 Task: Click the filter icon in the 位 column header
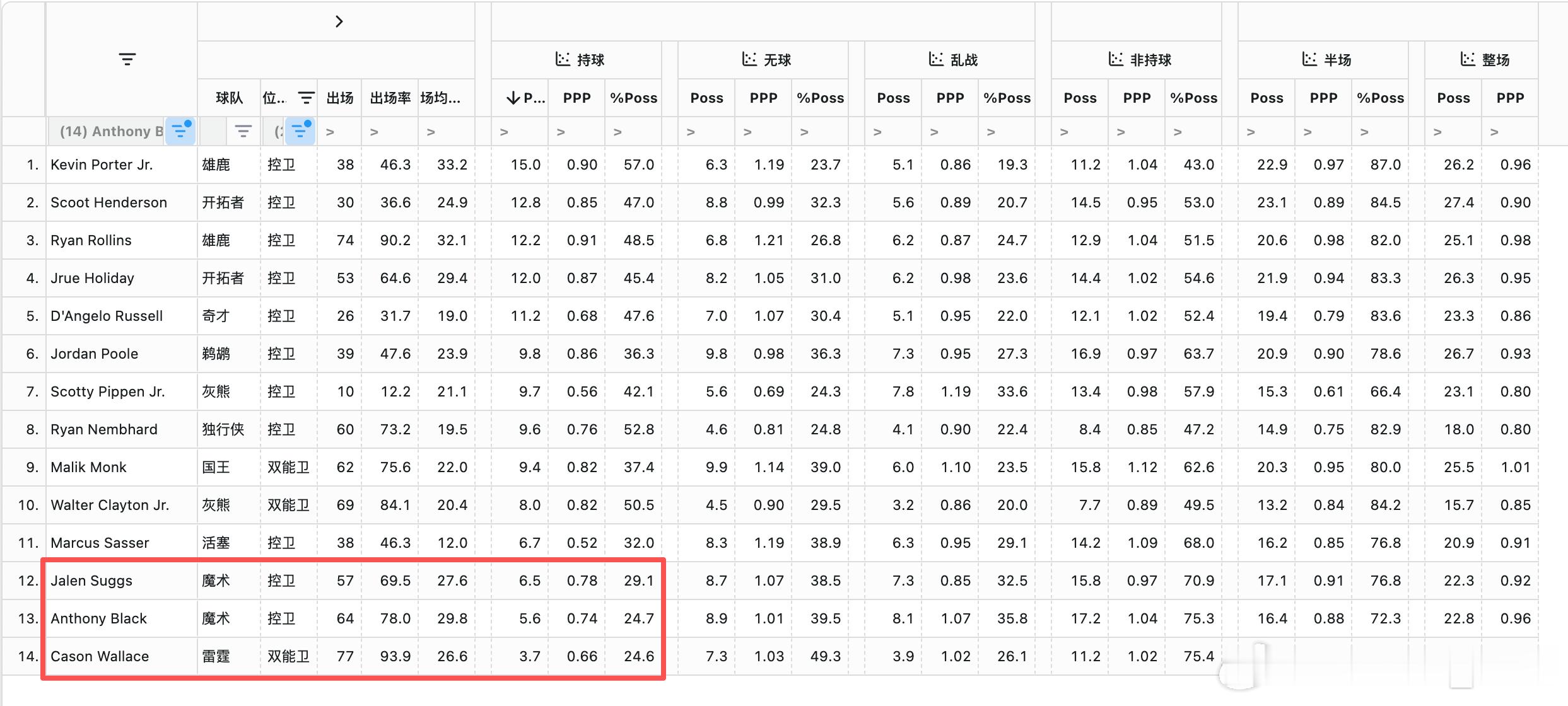[306, 98]
